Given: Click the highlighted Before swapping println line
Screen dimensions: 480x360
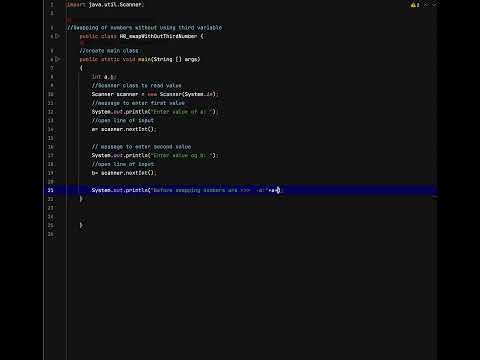Looking at the screenshot, I should [187, 190].
